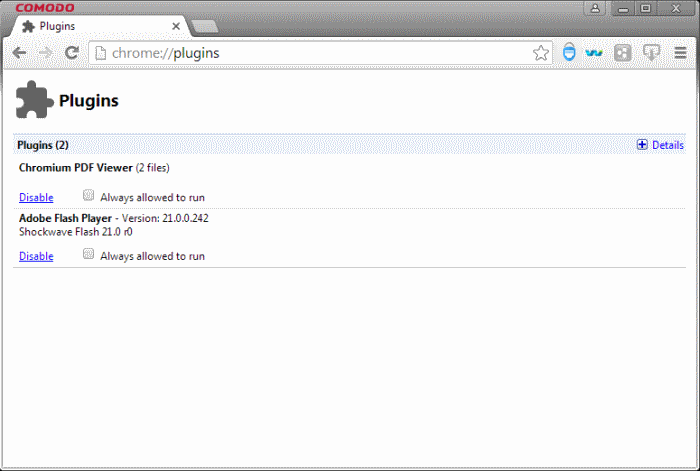This screenshot has height=471, width=700.
Task: Bookmark this page with the star
Action: click(541, 53)
